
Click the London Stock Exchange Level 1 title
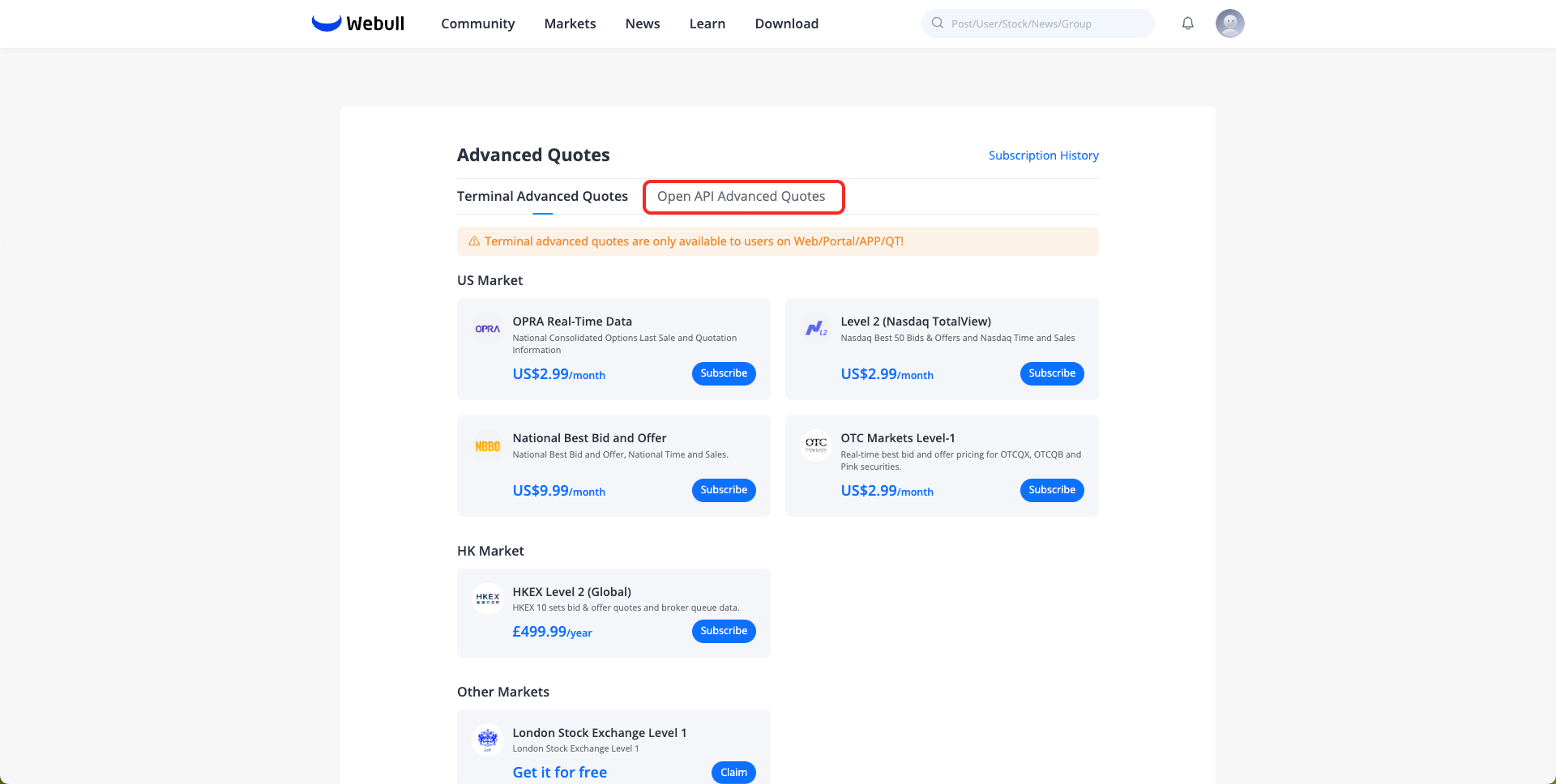600,733
